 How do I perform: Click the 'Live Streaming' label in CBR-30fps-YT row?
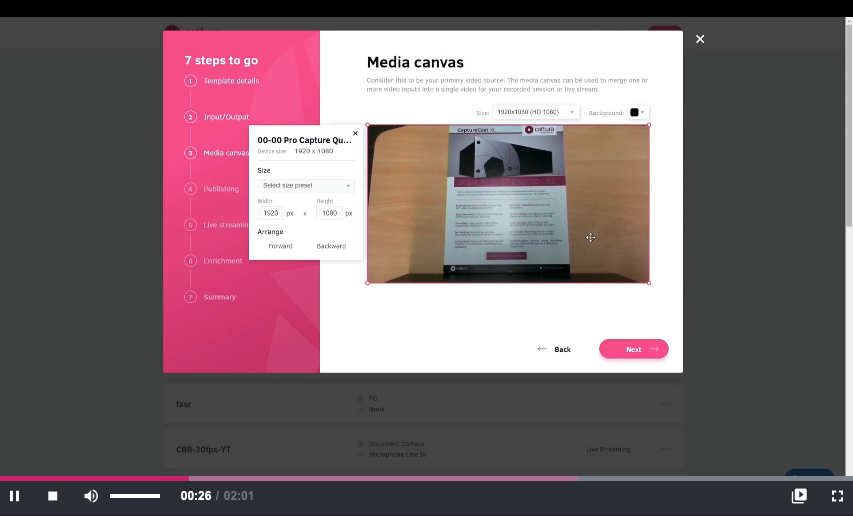click(608, 450)
